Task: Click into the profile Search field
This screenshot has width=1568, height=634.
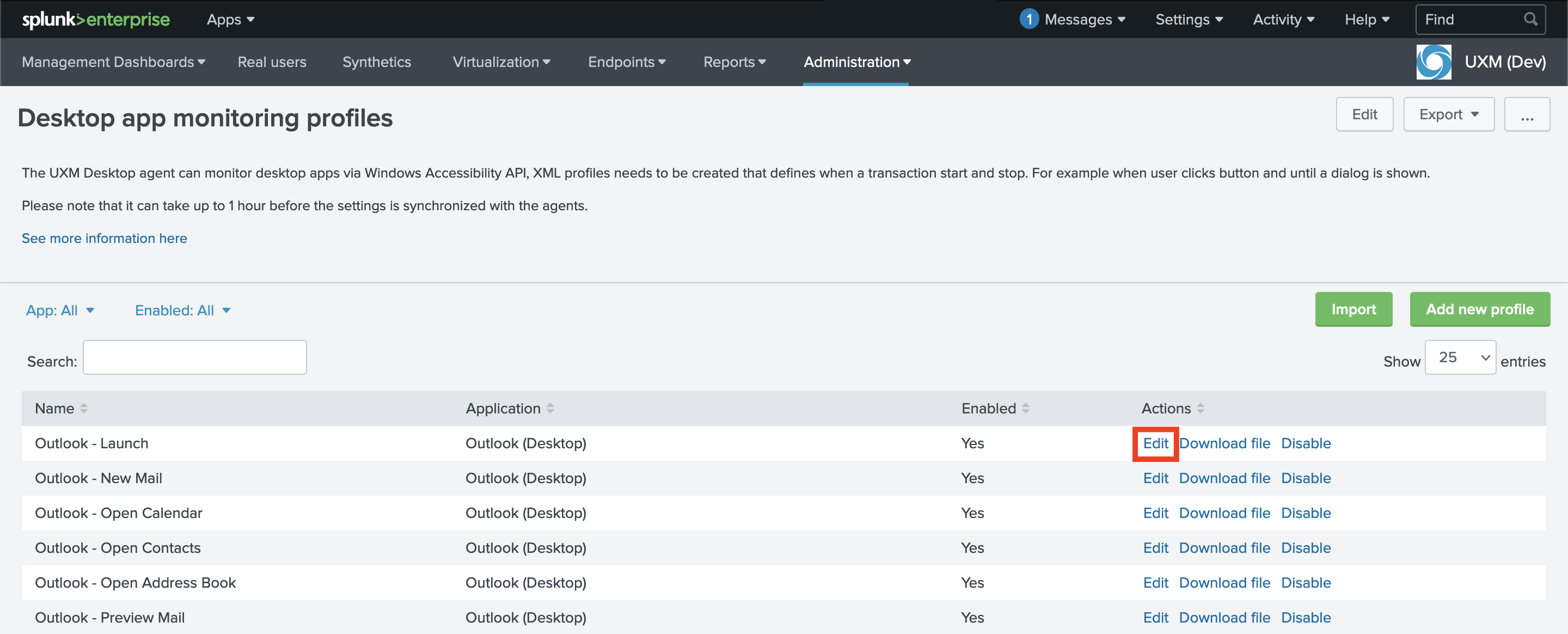Action: point(194,357)
